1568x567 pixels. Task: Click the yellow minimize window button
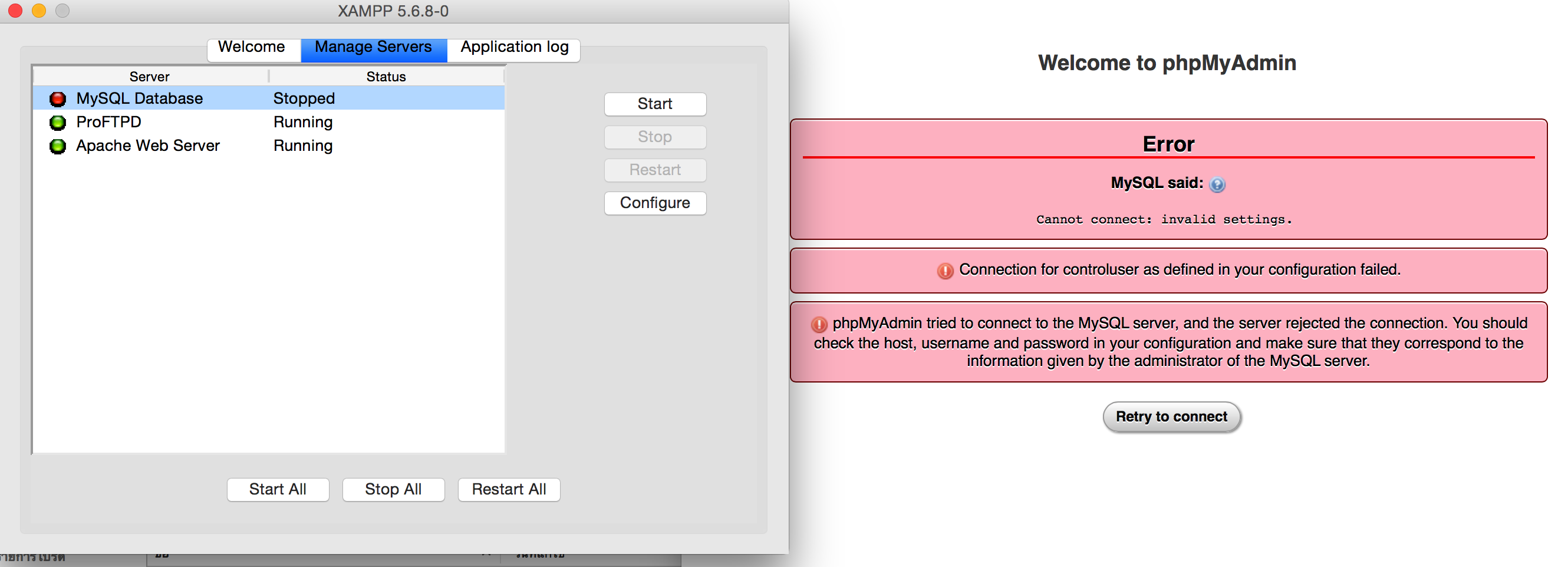pos(39,11)
